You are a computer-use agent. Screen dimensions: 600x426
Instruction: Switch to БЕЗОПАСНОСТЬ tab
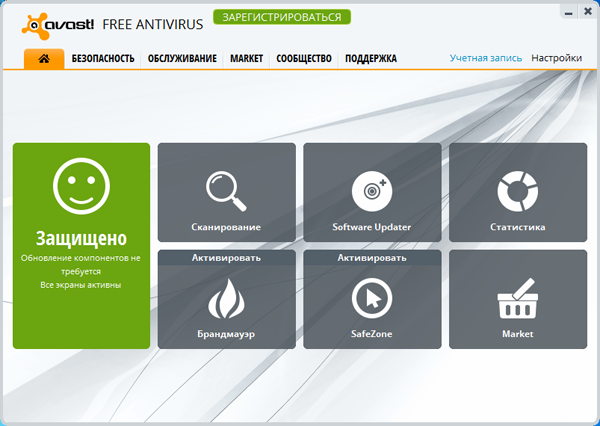tap(103, 59)
